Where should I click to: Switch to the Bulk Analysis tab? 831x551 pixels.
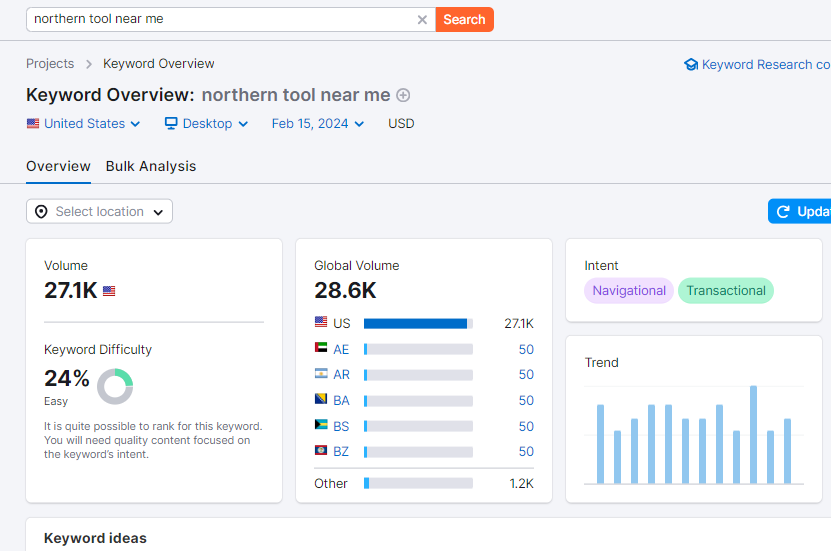coord(151,166)
